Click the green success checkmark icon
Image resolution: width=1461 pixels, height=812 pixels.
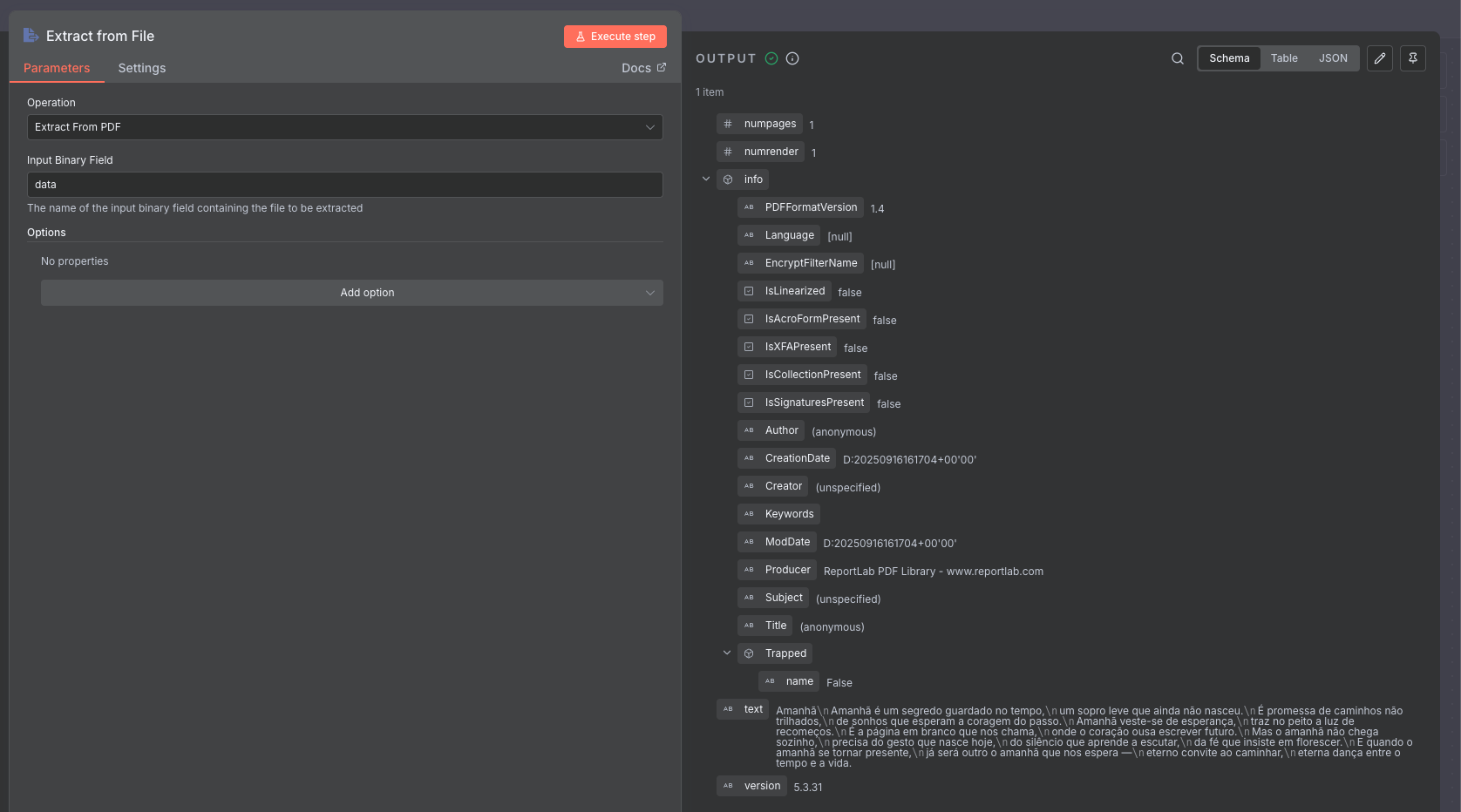[771, 58]
